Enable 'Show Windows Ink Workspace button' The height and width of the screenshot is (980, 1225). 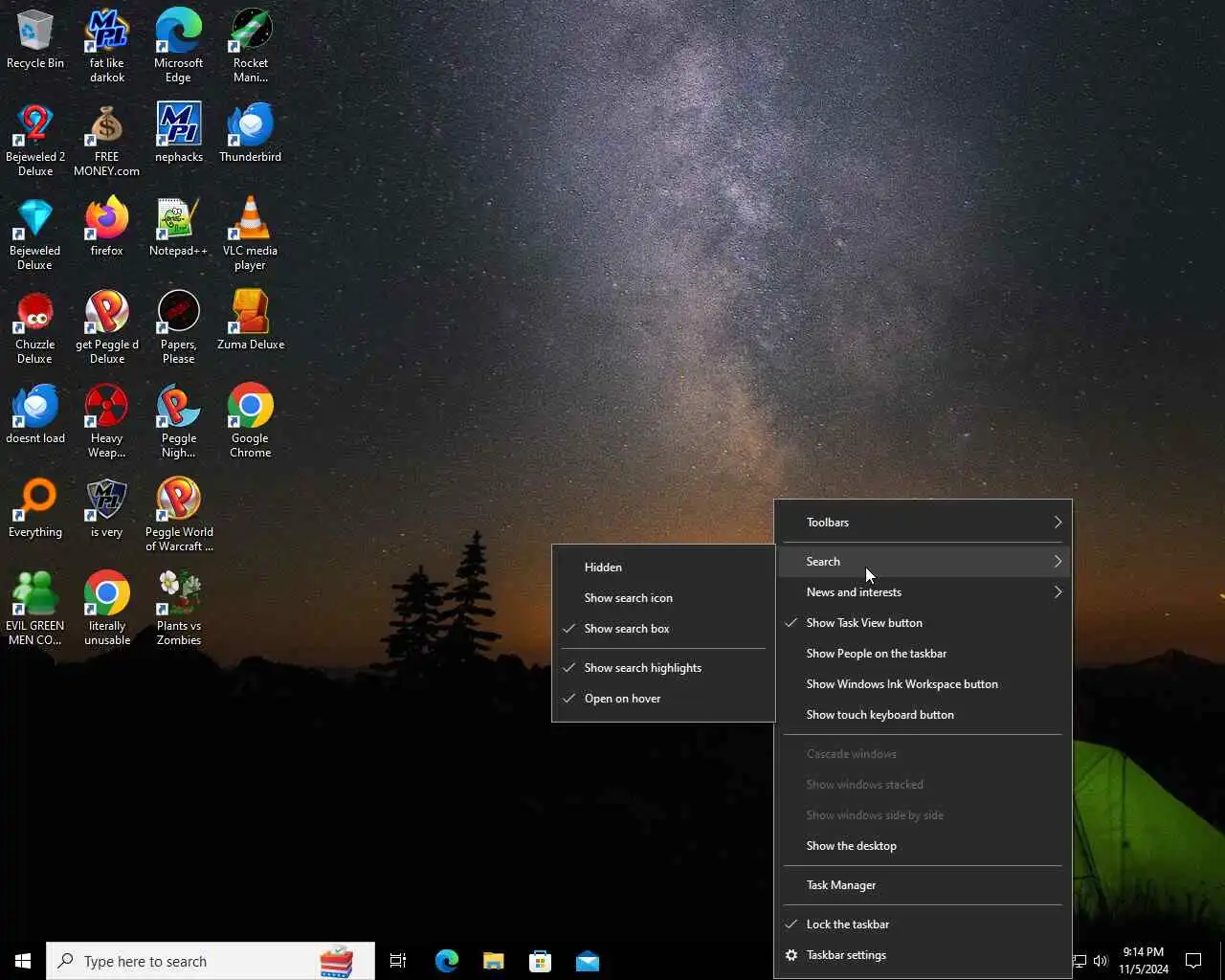pos(923,684)
